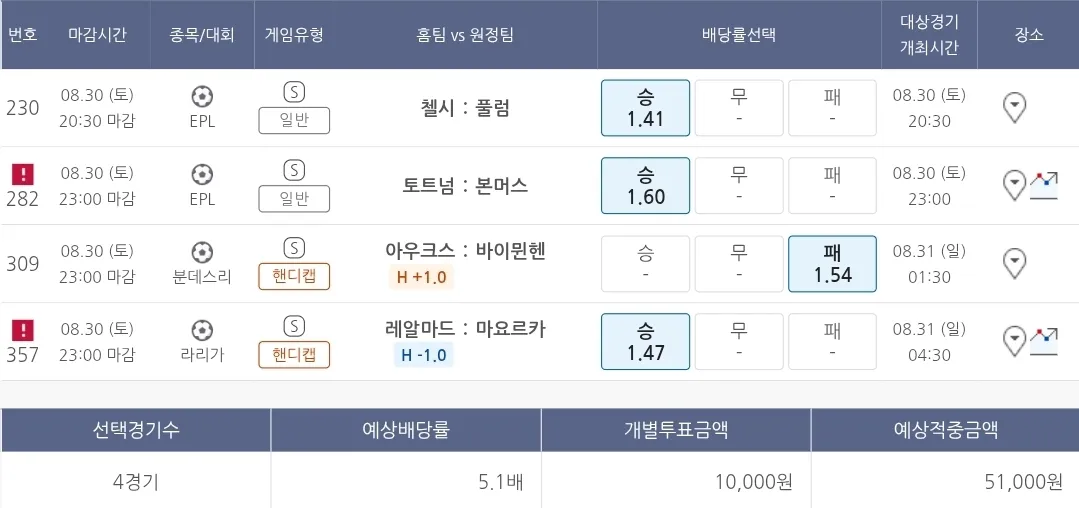Select the 무 option for 토트넘 vs 본머스
The image size is (1079, 508).
[x=739, y=186]
